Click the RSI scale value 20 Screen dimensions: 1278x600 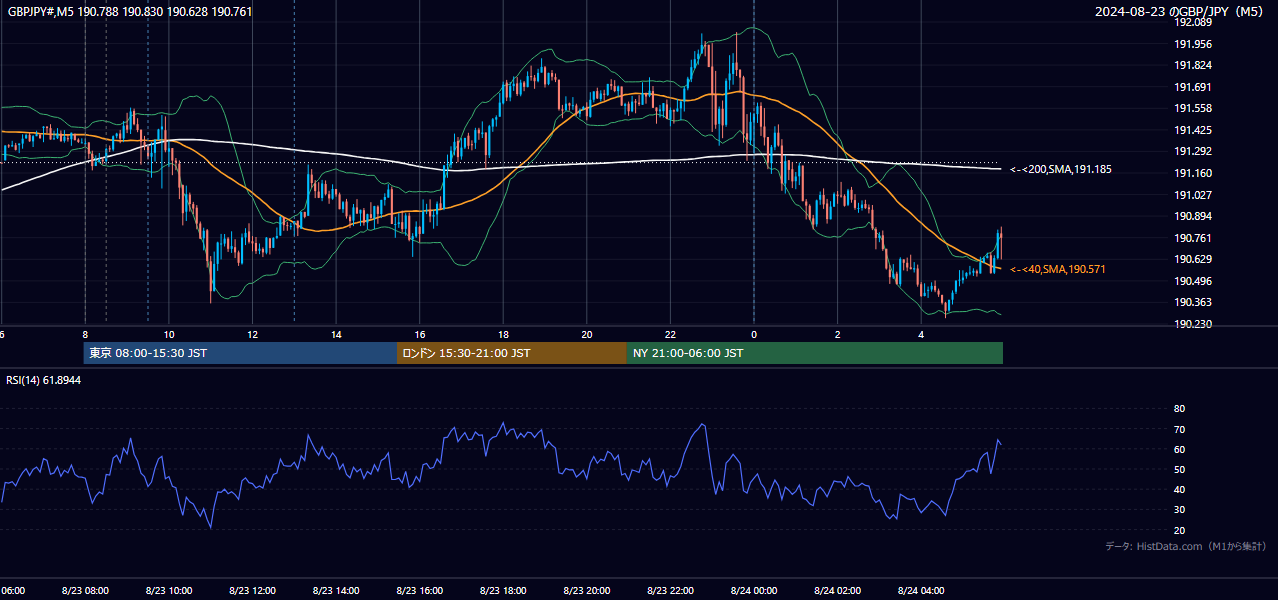coord(1179,530)
